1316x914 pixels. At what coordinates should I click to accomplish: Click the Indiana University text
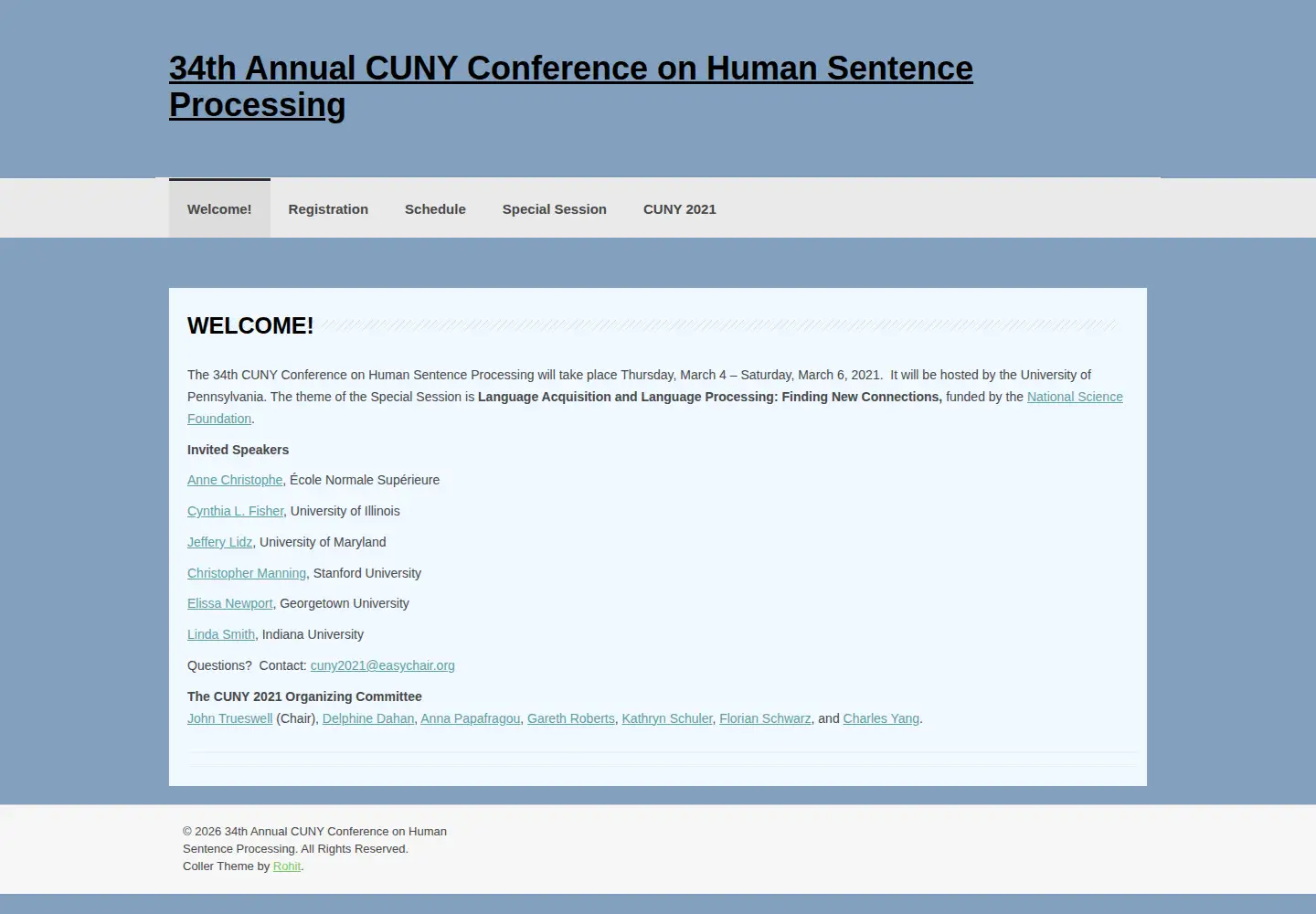point(313,634)
